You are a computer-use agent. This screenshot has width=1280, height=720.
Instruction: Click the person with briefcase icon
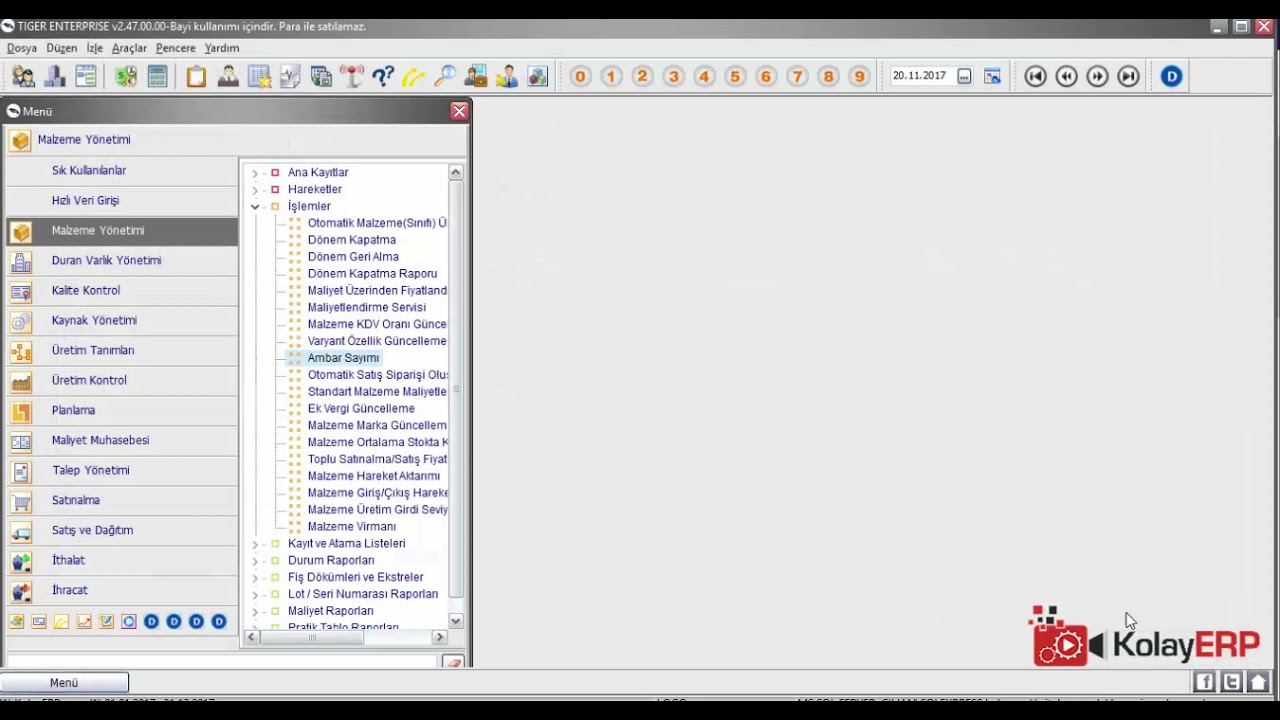coord(476,76)
